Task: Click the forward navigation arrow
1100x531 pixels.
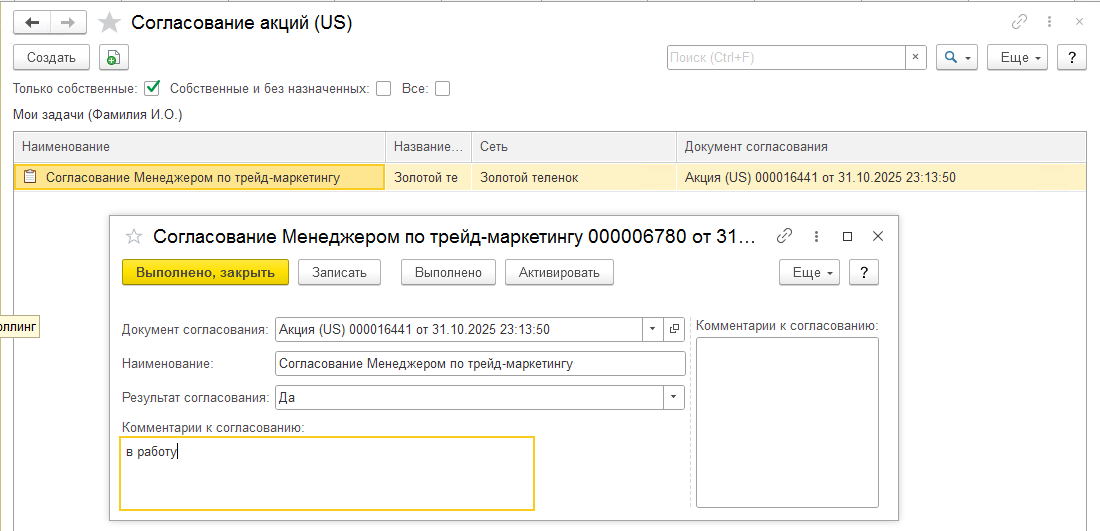Action: point(68,22)
